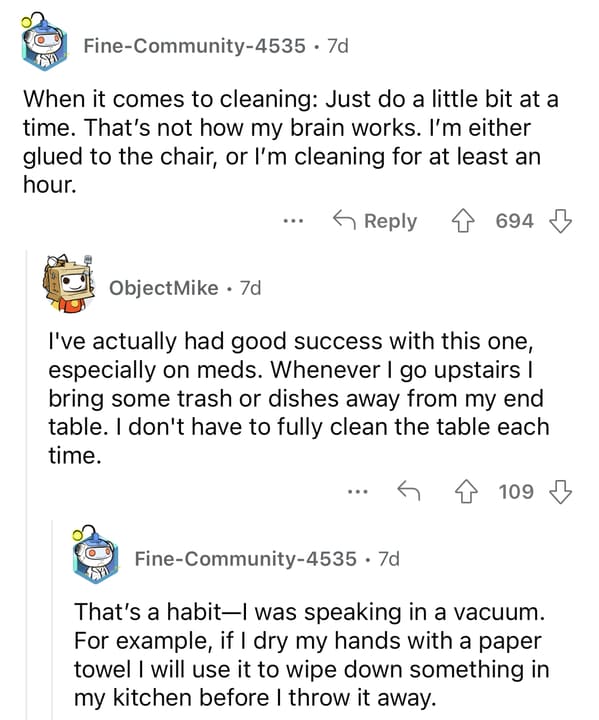599x720 pixels.
Task: Open Fine-Community-4535 avatar on nested reply
Action: (x=95, y=555)
